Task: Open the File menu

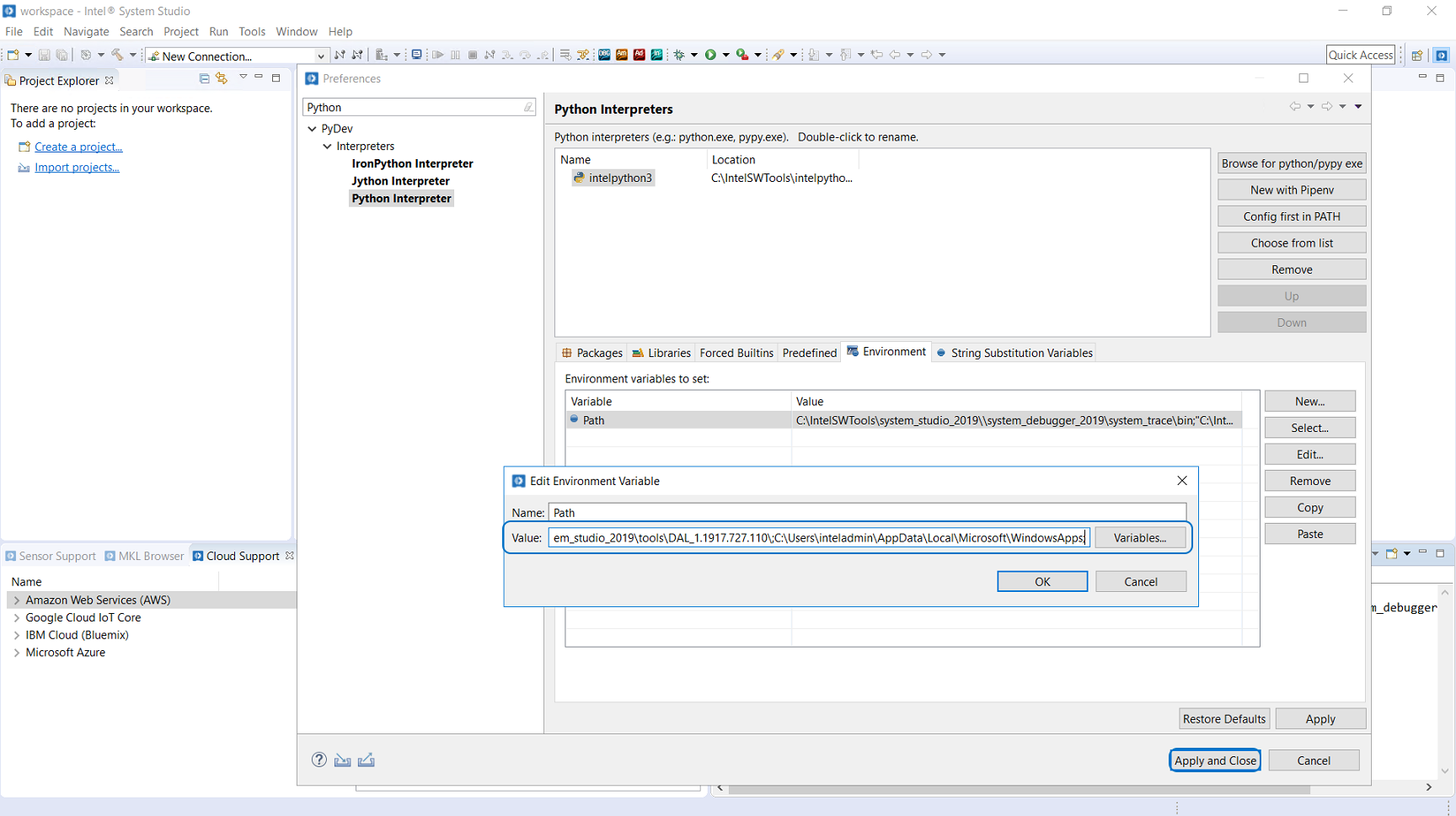Action: (x=14, y=31)
